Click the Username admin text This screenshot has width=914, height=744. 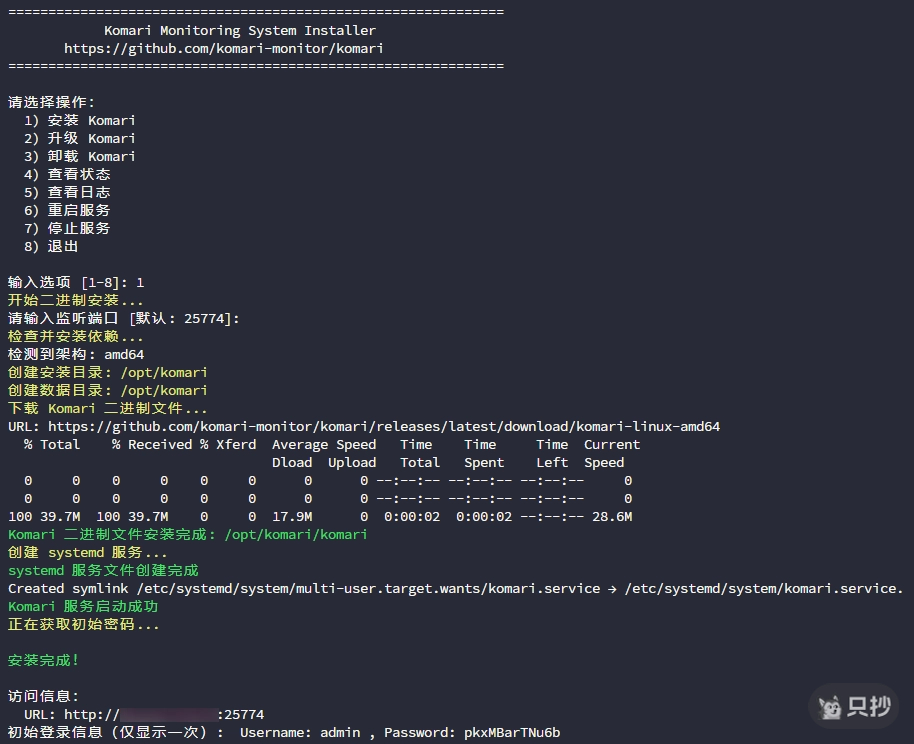(x=300, y=732)
